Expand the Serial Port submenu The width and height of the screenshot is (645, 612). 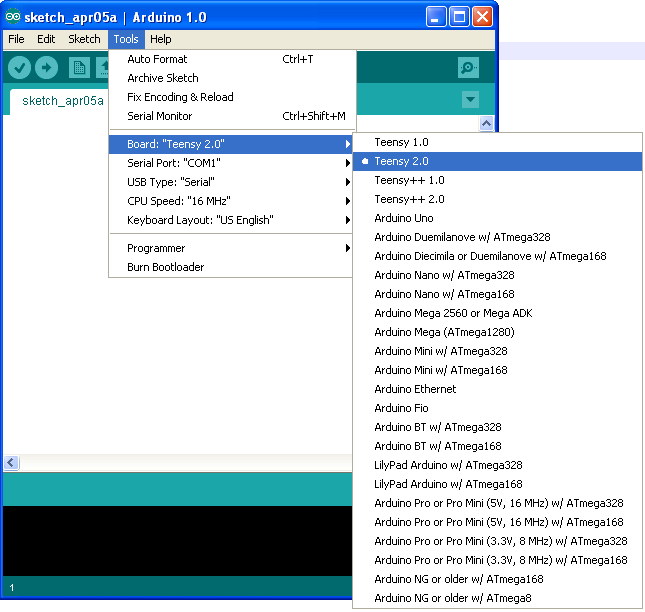(x=231, y=163)
